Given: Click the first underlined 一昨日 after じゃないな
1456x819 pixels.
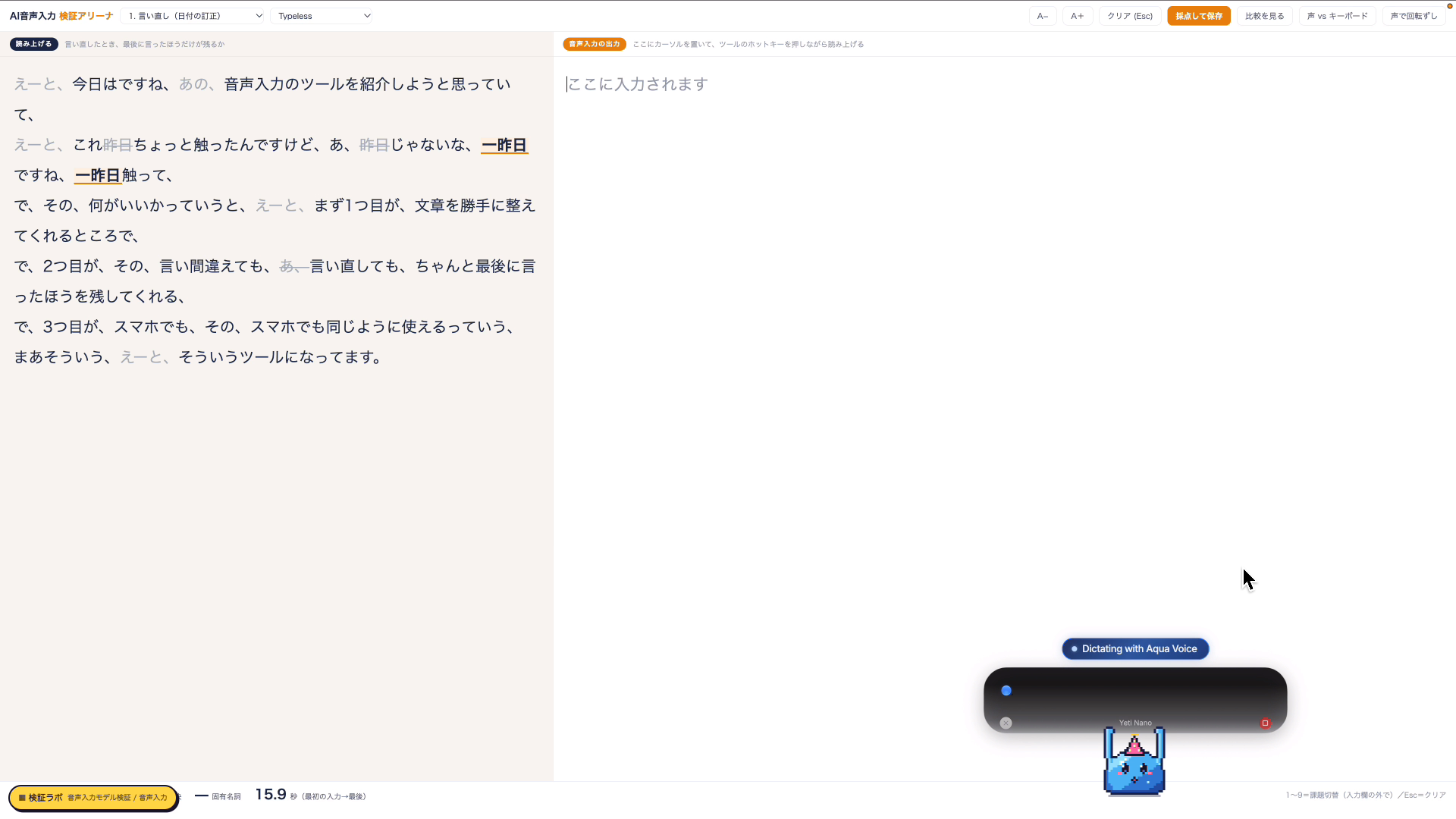Looking at the screenshot, I should coord(504,145).
